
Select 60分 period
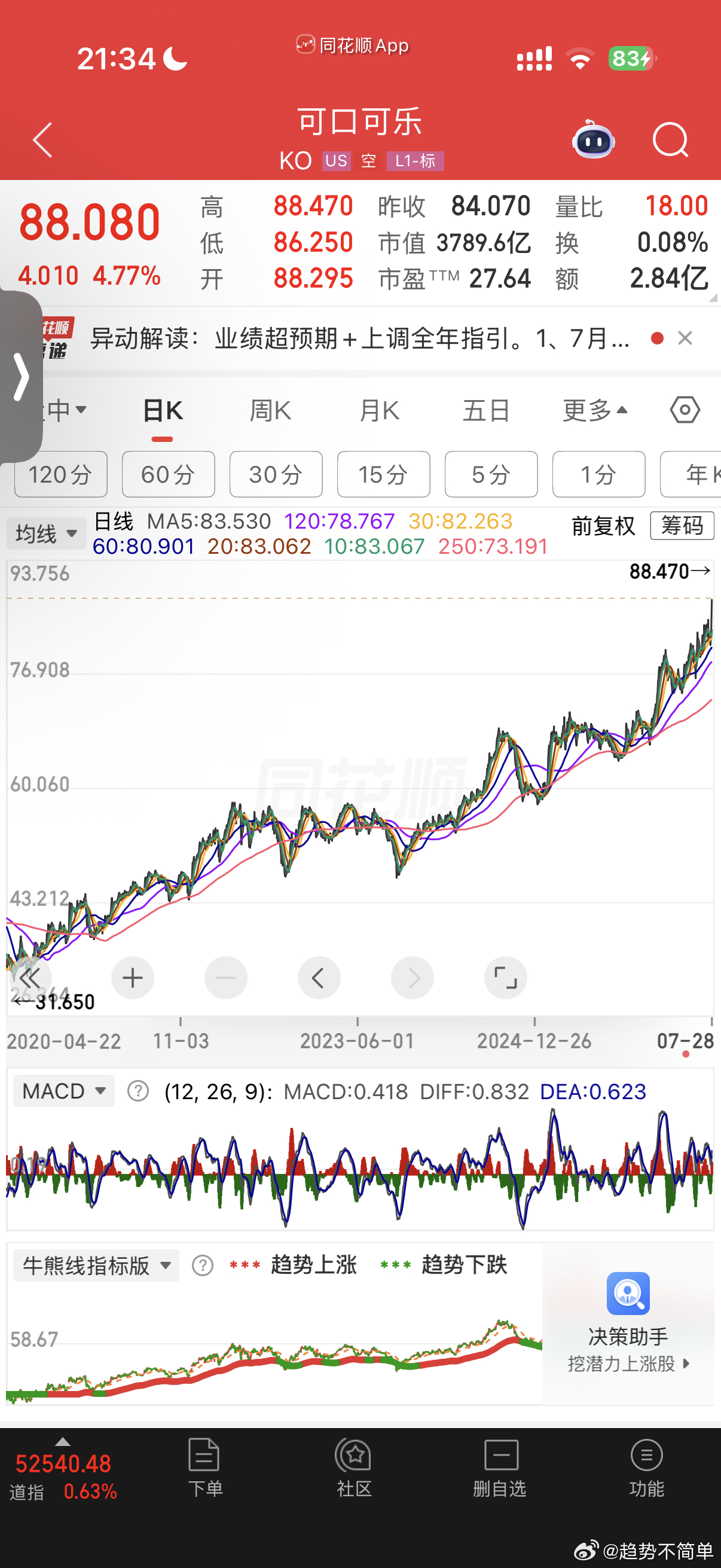[169, 474]
